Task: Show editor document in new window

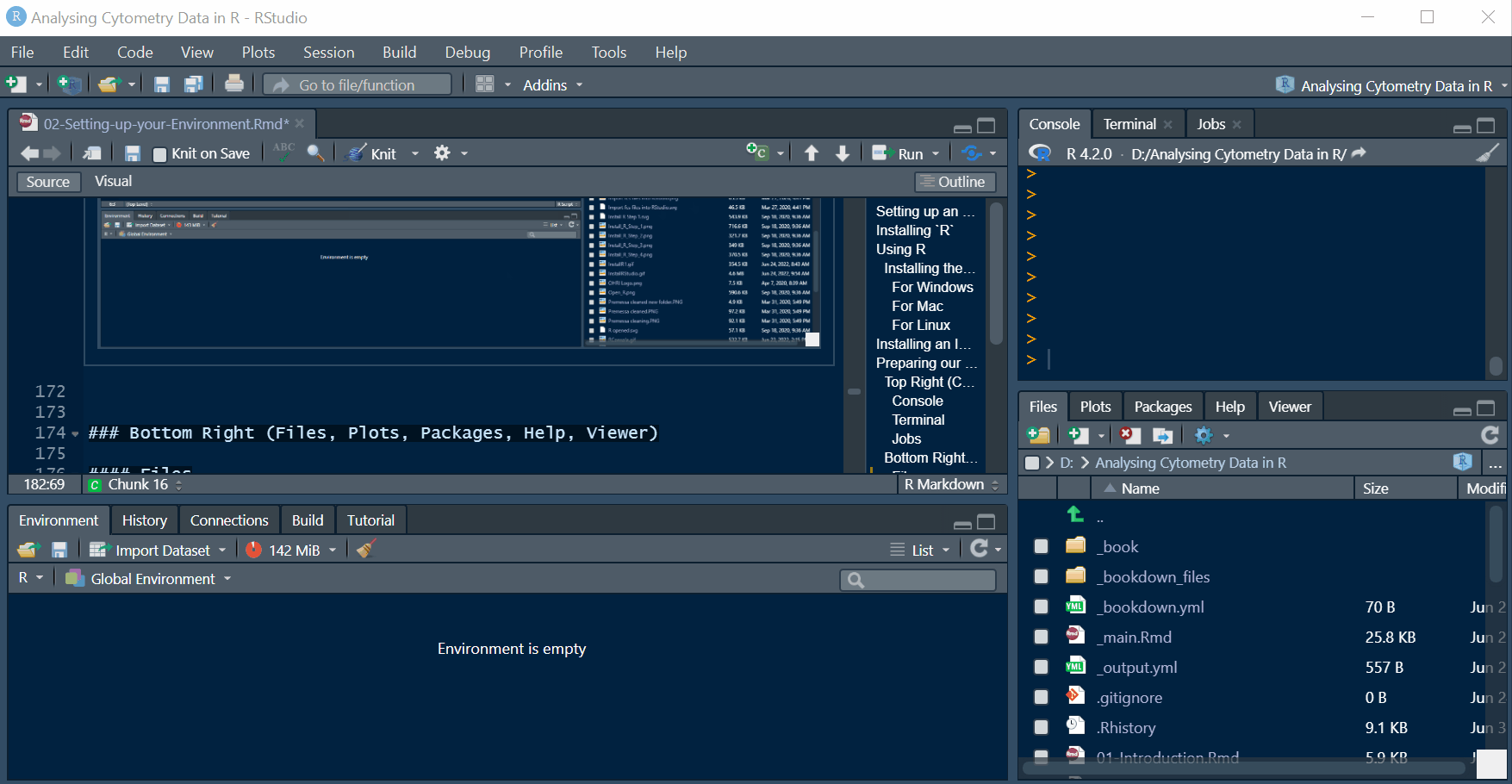Action: pyautogui.click(x=91, y=153)
